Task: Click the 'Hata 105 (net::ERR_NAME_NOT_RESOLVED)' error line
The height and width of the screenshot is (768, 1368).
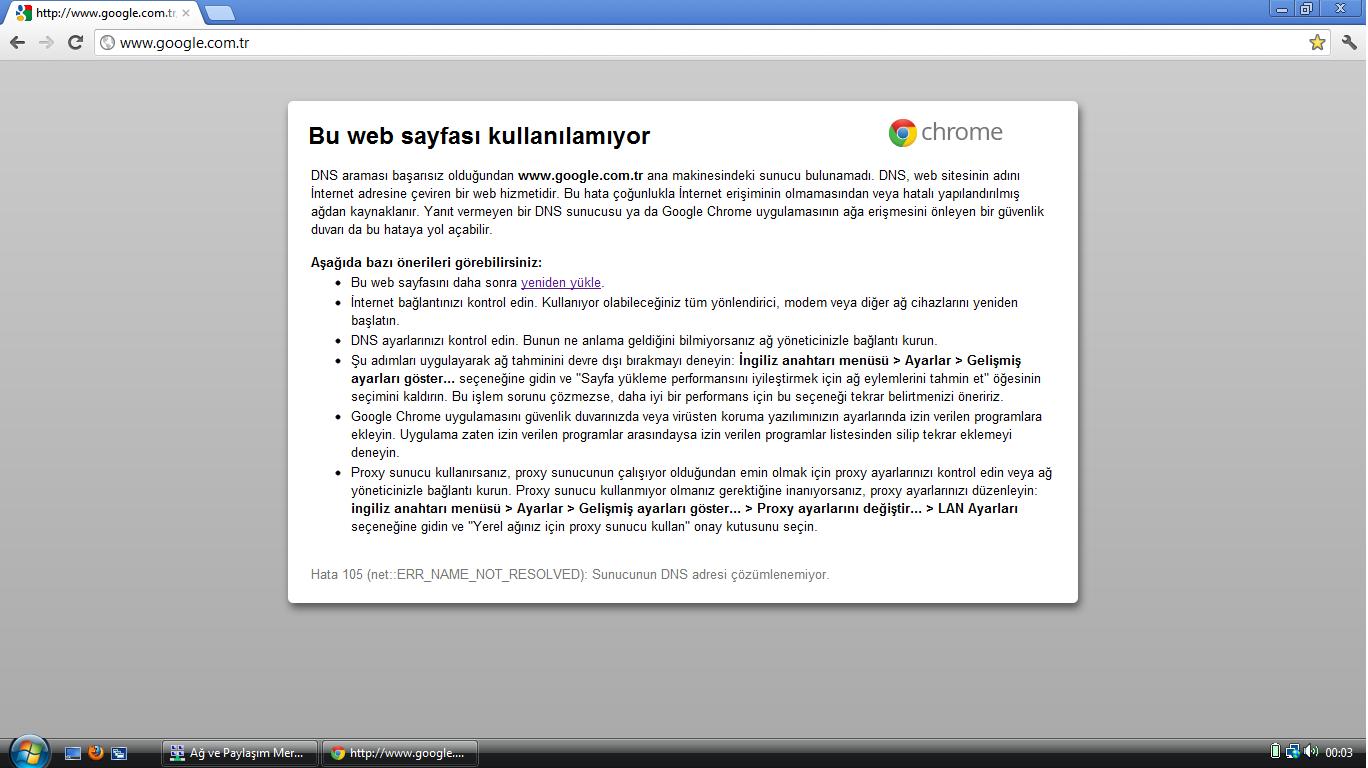Action: (x=570, y=575)
